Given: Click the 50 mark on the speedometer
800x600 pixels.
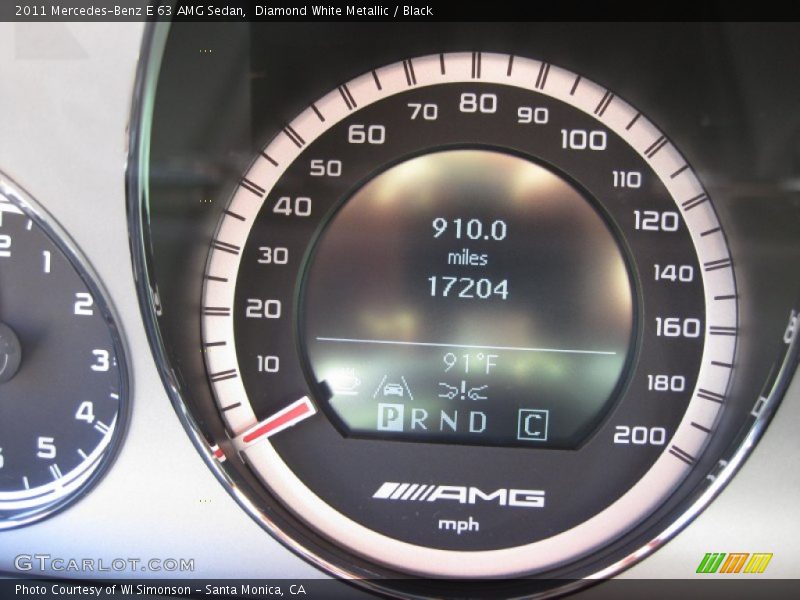Looking at the screenshot, I should coord(326,168).
